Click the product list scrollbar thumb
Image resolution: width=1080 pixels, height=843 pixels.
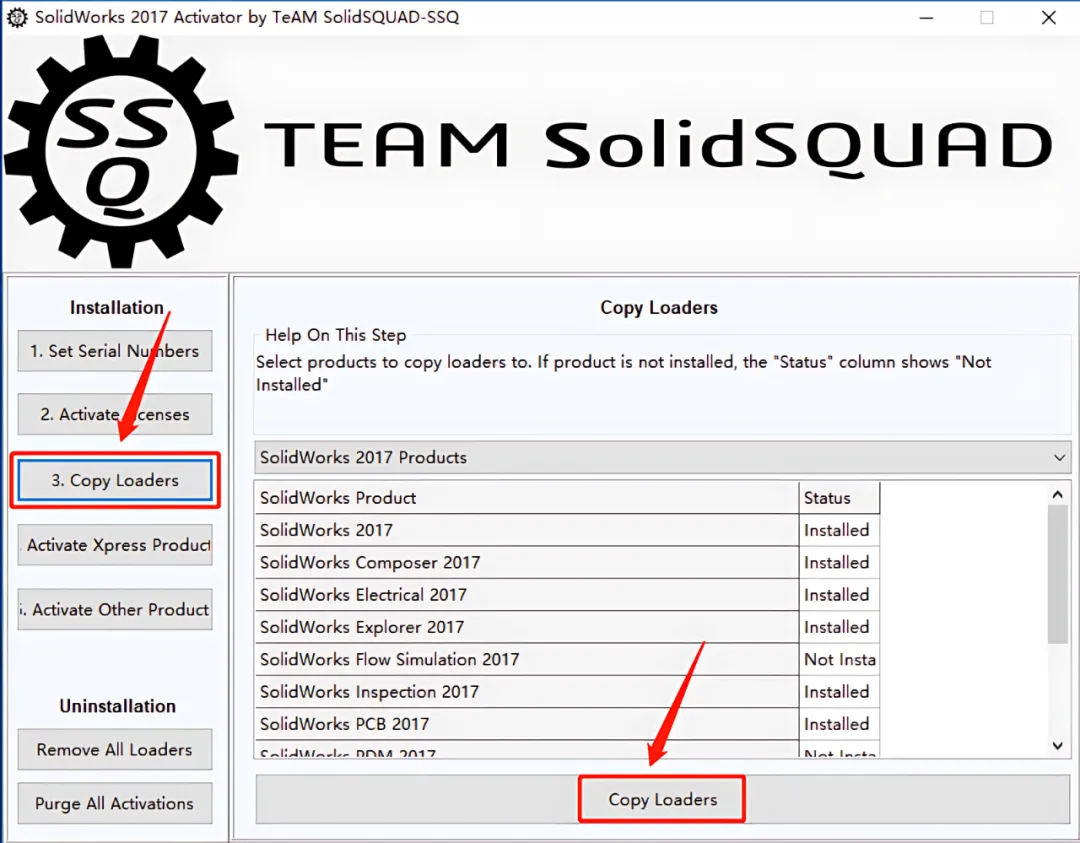click(1058, 574)
